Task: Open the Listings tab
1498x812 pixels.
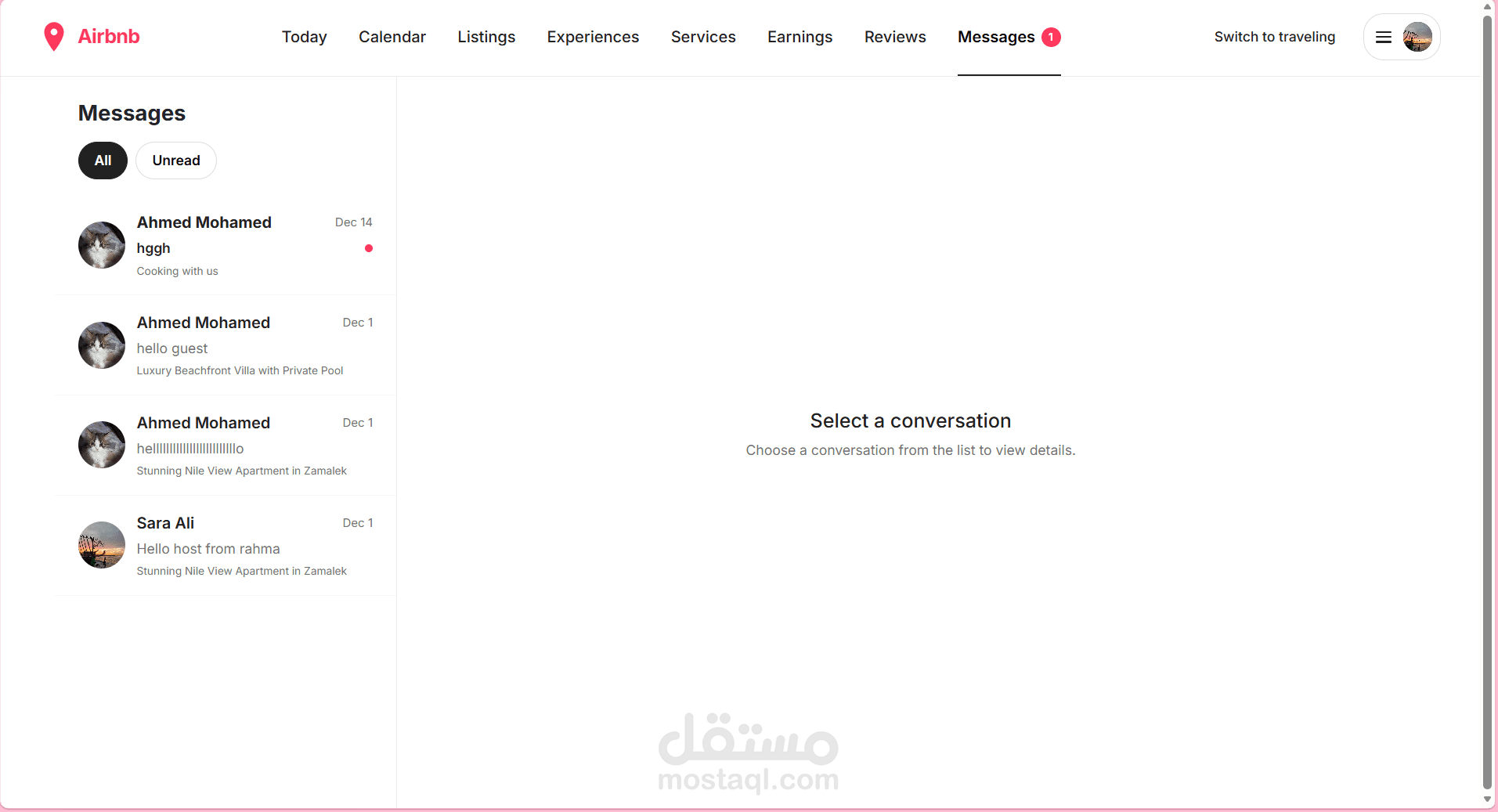Action: pos(486,37)
